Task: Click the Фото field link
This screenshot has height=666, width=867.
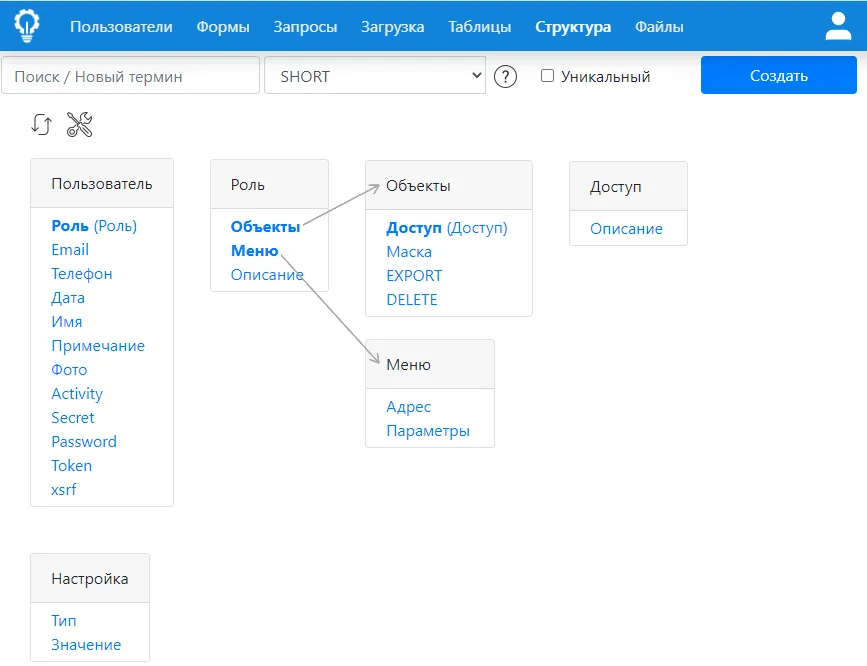Action: click(x=69, y=370)
